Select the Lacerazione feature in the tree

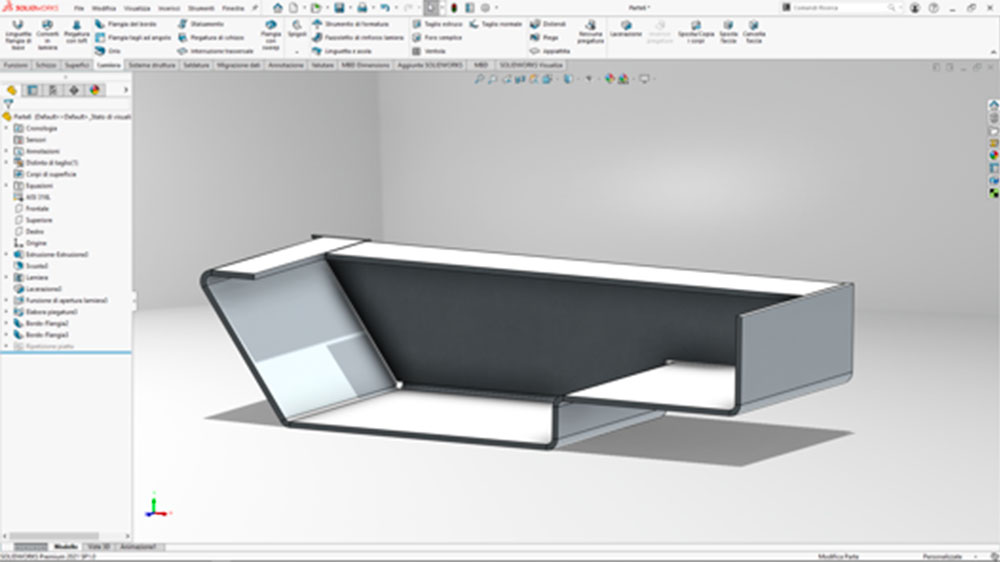(43, 289)
